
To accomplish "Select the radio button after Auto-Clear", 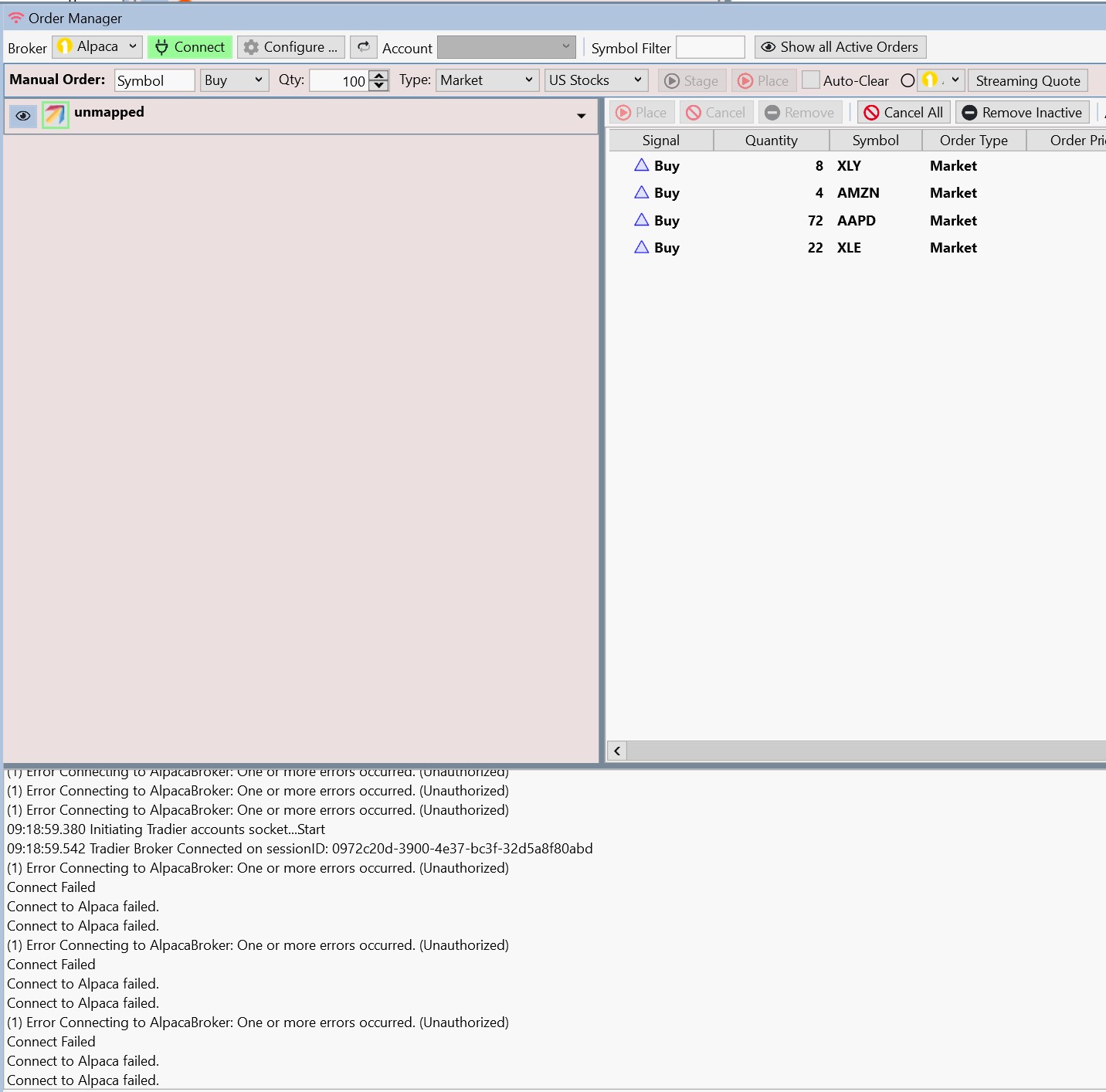I will pyautogui.click(x=908, y=80).
